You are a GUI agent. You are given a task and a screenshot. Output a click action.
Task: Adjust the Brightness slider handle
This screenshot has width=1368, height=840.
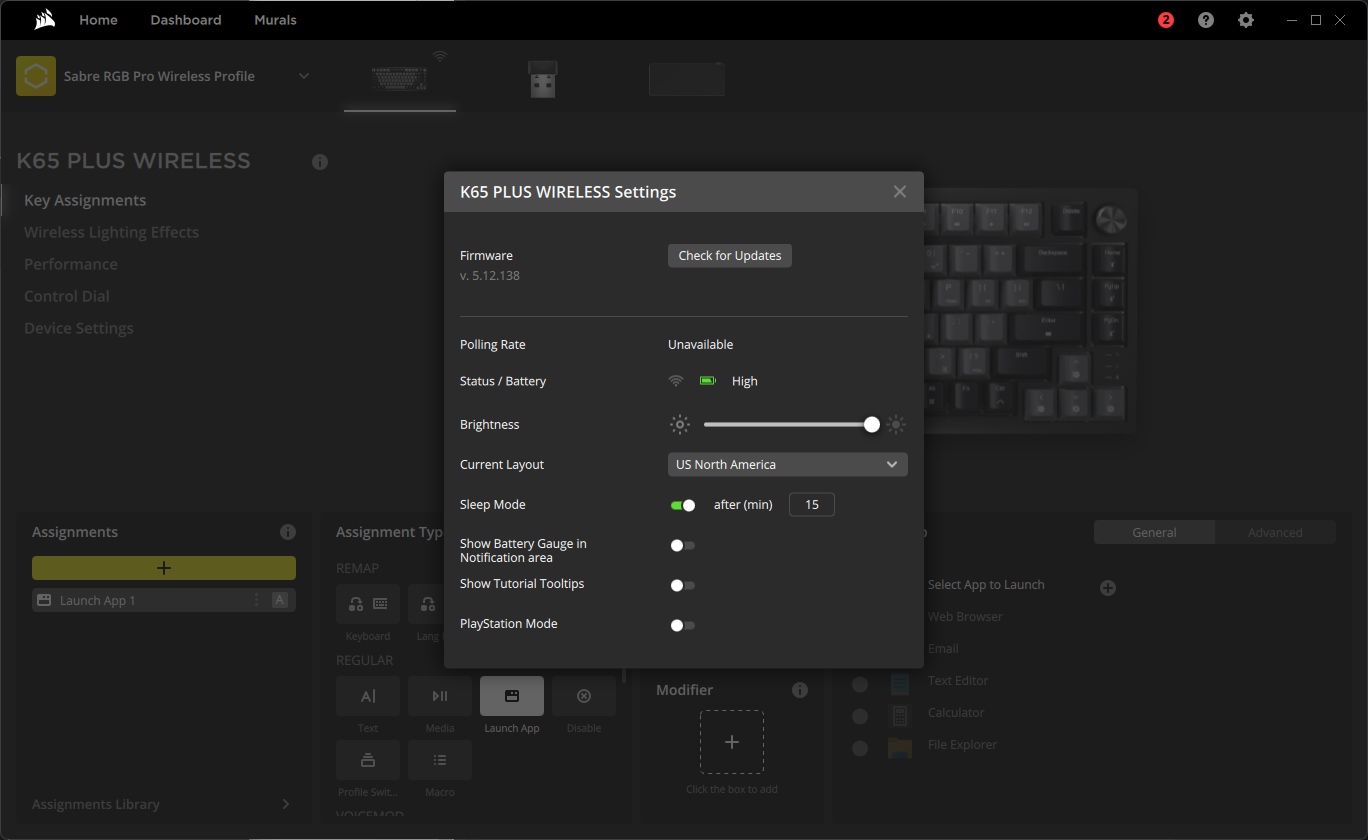pyautogui.click(x=872, y=425)
